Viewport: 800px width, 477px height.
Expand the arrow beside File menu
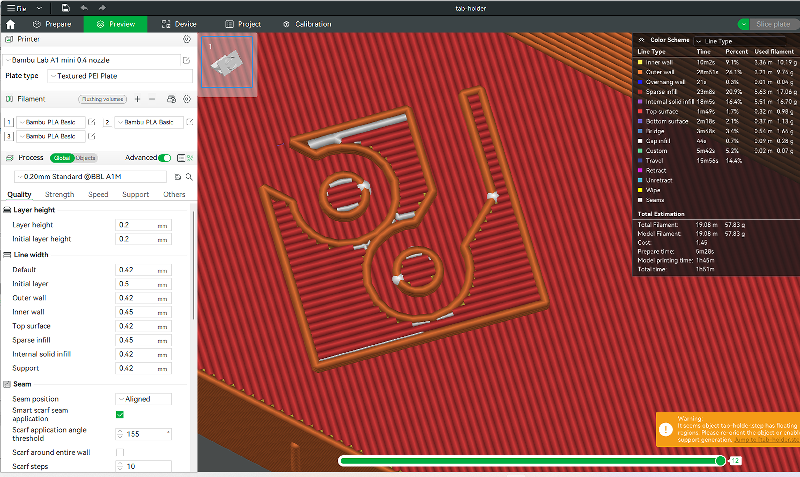coord(39,8)
